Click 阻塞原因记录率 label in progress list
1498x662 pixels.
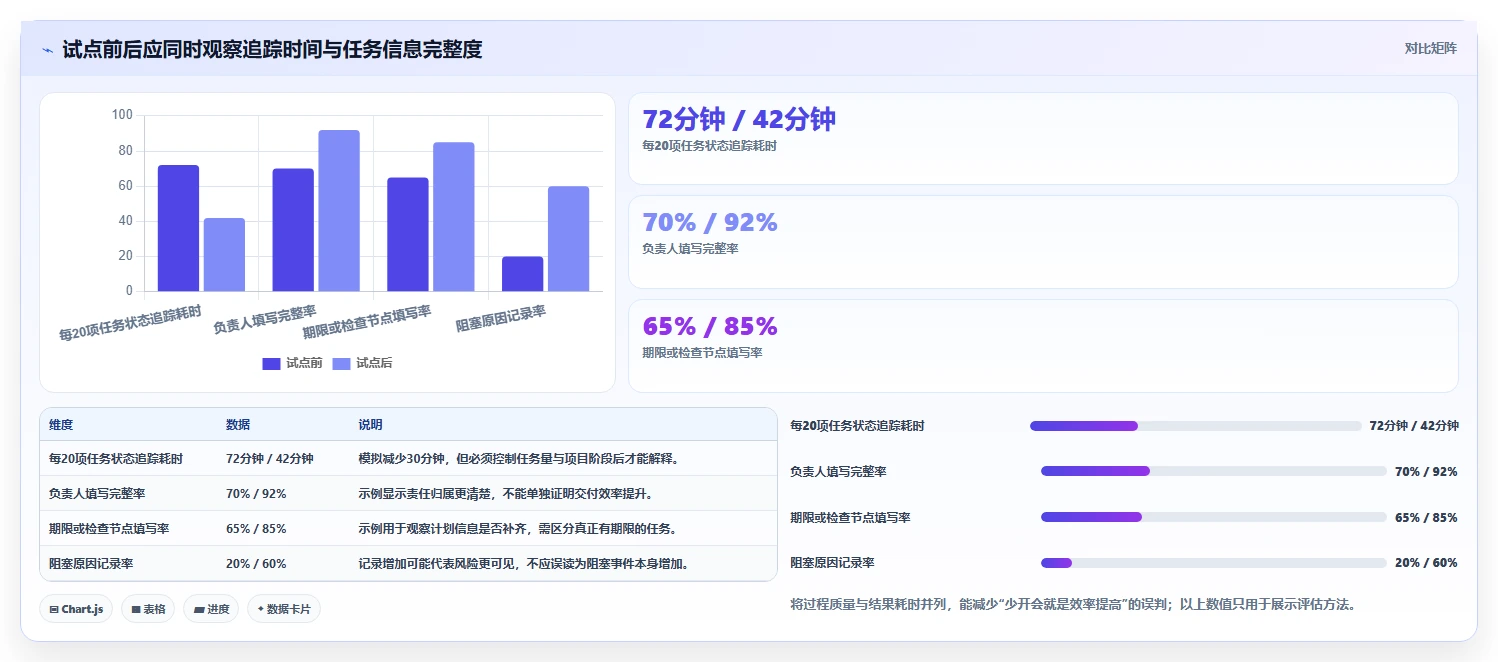832,563
